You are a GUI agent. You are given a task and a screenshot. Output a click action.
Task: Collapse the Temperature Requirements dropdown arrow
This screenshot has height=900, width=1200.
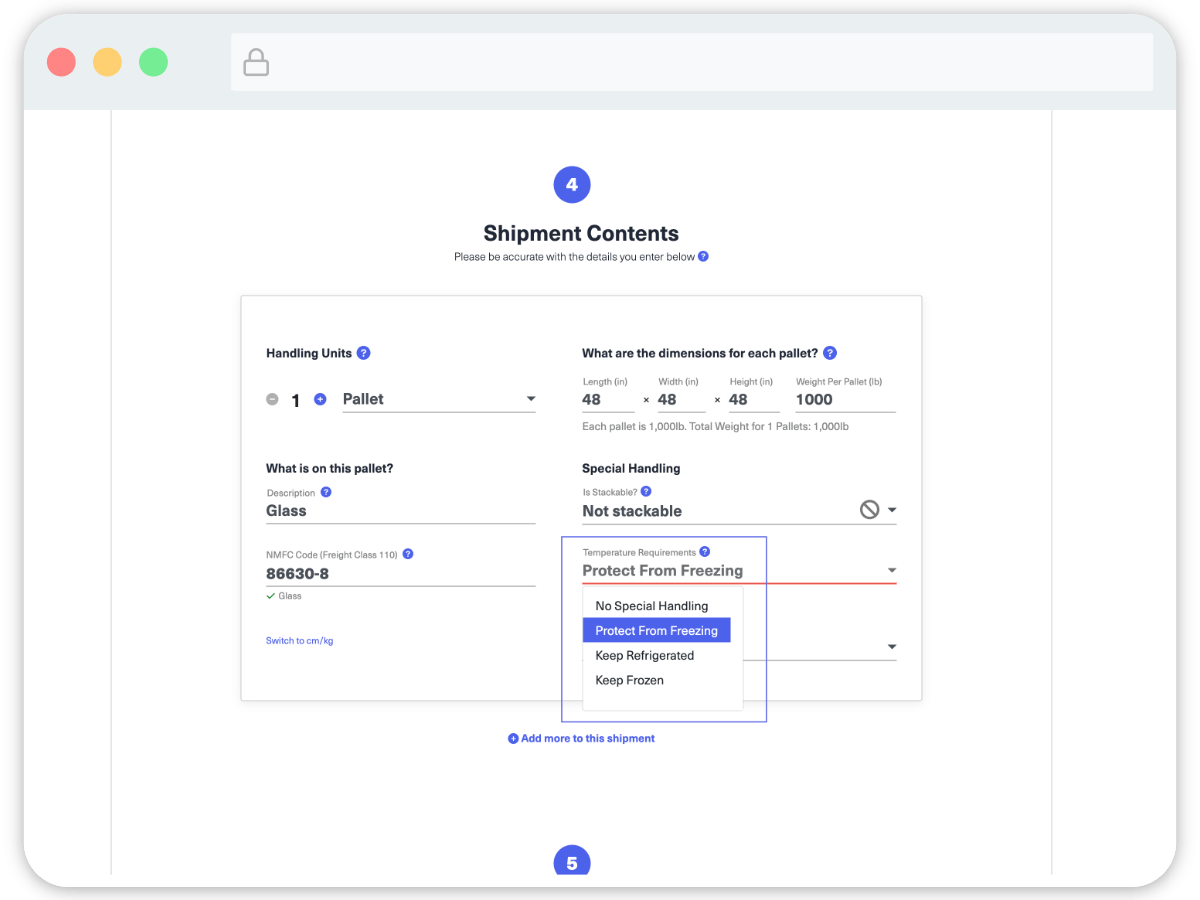891,571
